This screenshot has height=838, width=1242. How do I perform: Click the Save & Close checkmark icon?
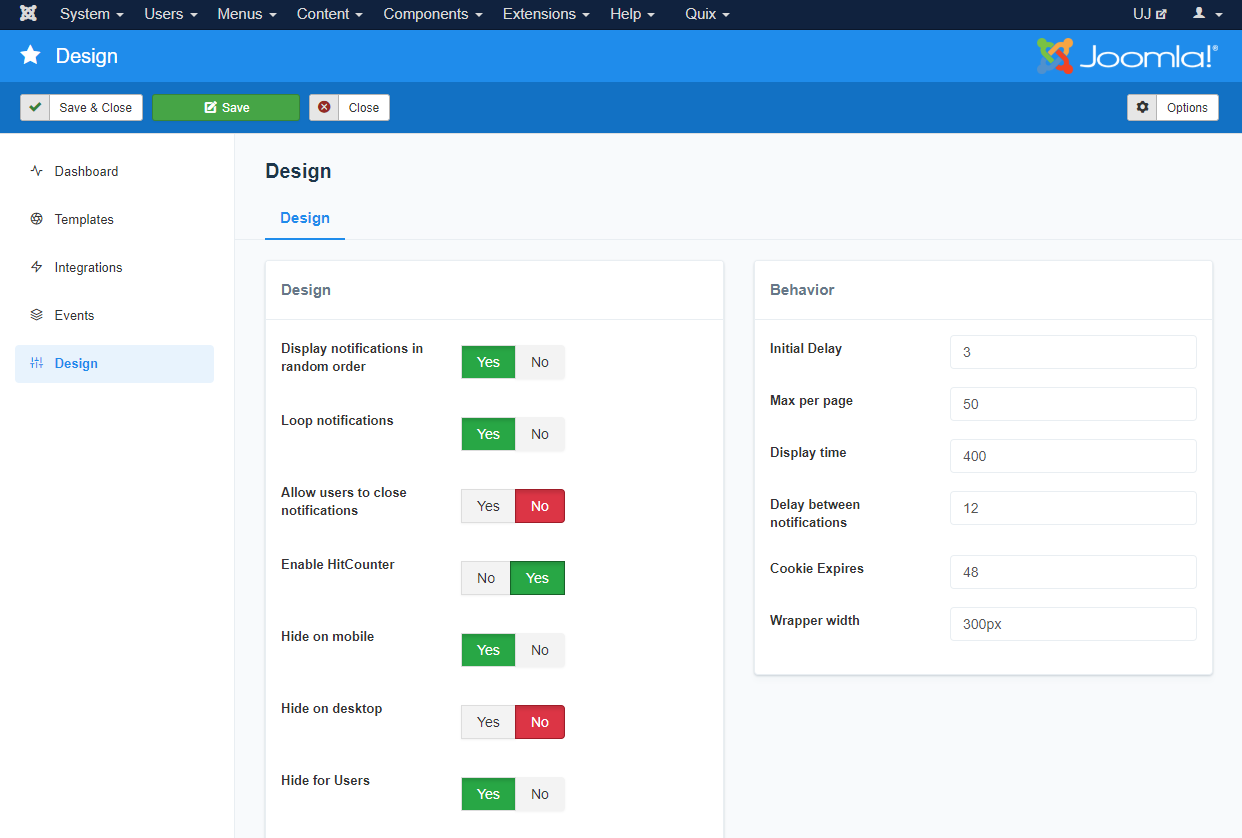pos(35,107)
